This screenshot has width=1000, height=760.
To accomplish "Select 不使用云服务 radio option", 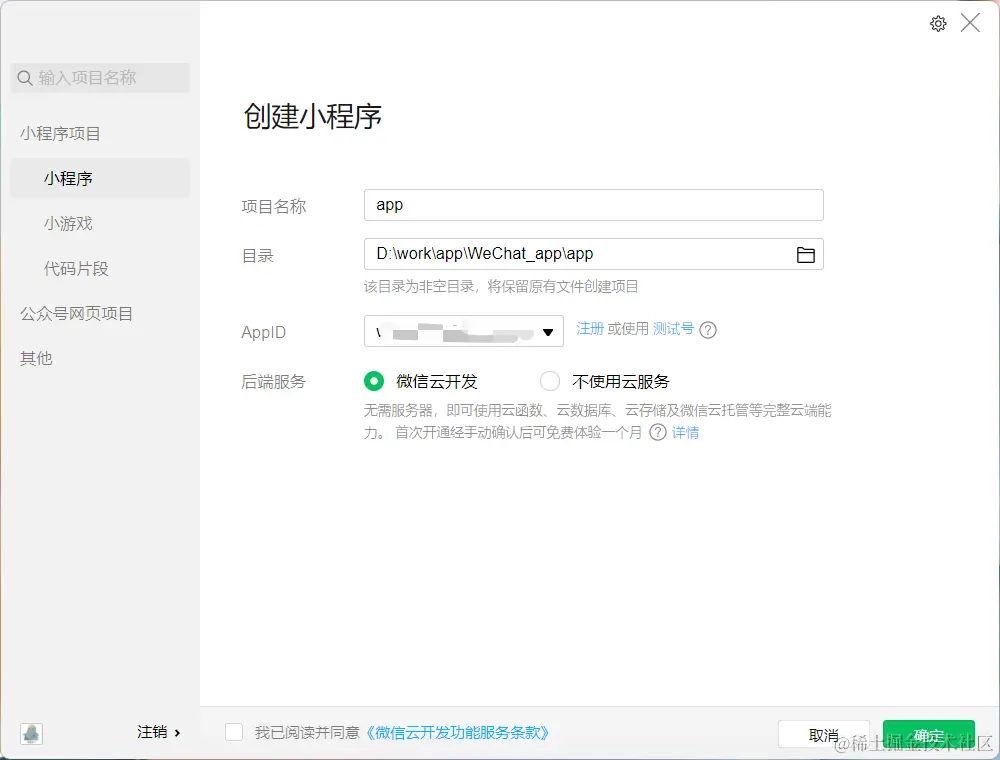I will [x=550, y=381].
